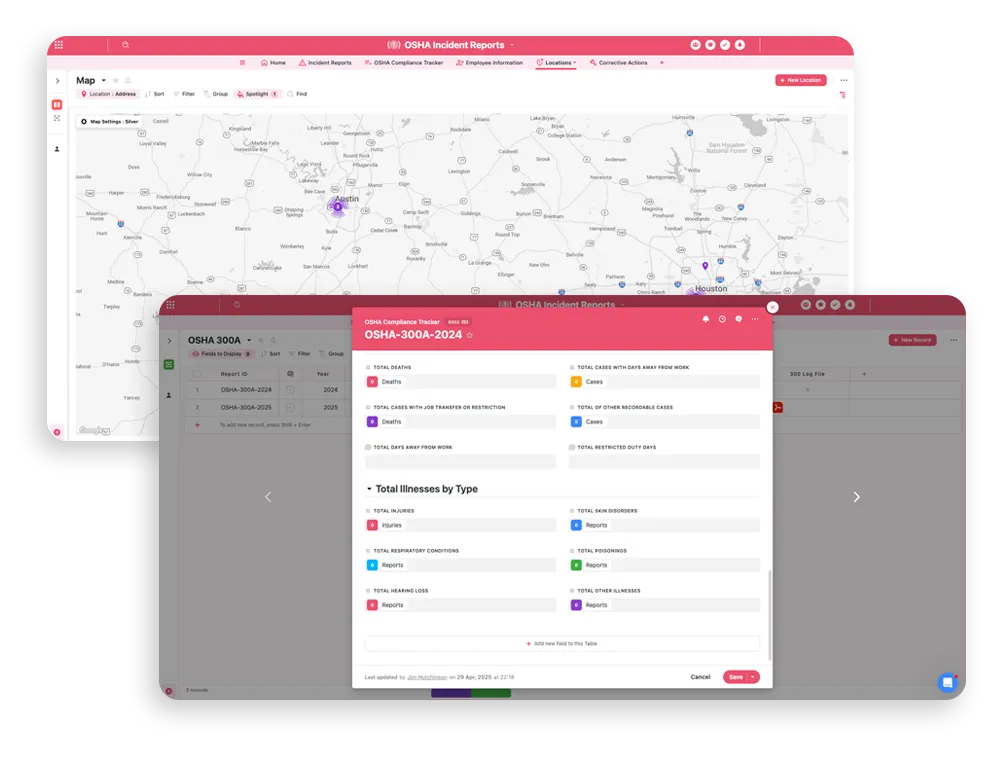
Task: Click Cancel in record dialog
Action: pyautogui.click(x=700, y=677)
